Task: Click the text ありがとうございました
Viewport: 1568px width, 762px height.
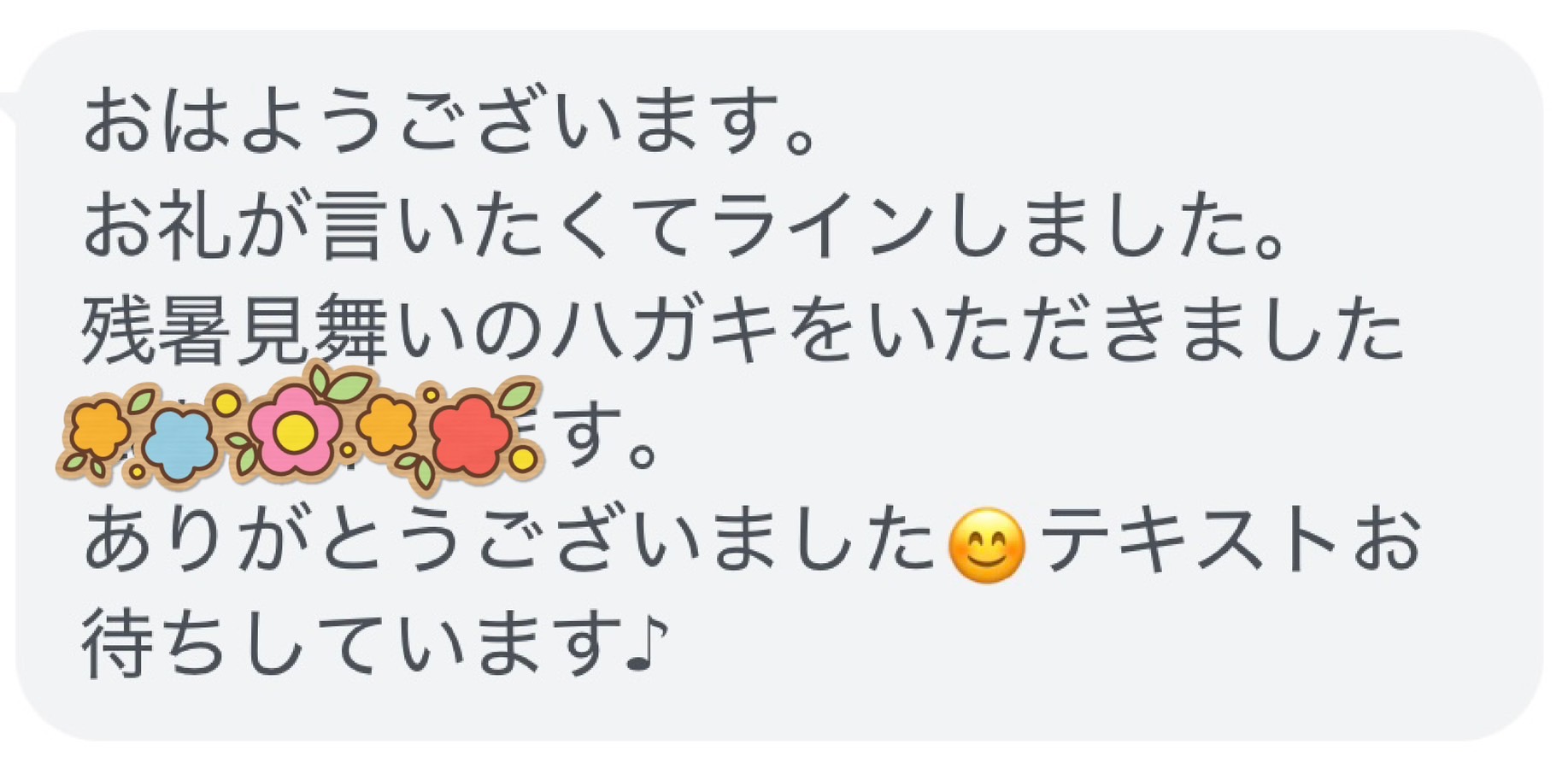Action: [509, 540]
